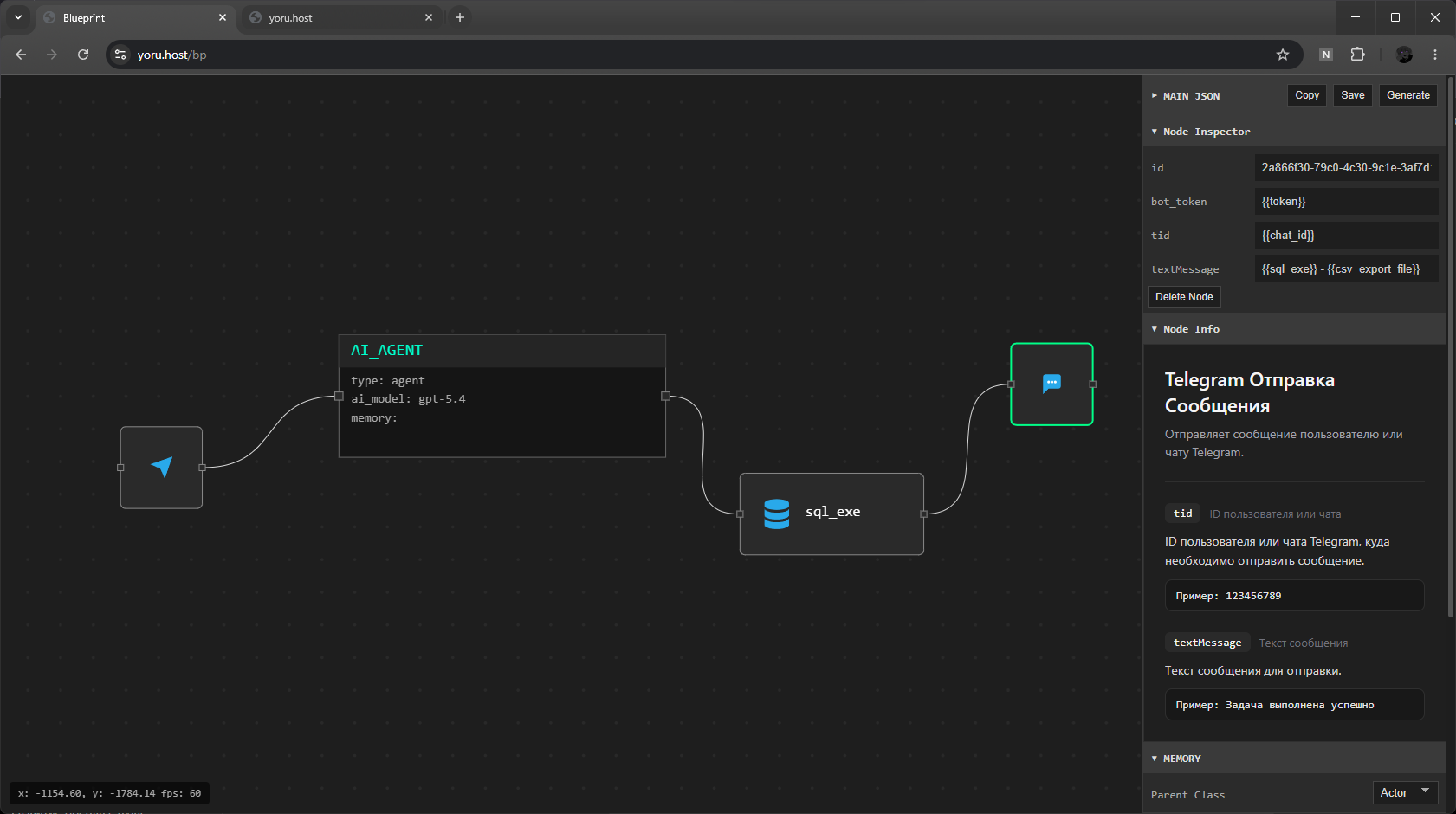Collapse the MEMORY section
This screenshot has height=814, width=1456.
[x=1176, y=759]
